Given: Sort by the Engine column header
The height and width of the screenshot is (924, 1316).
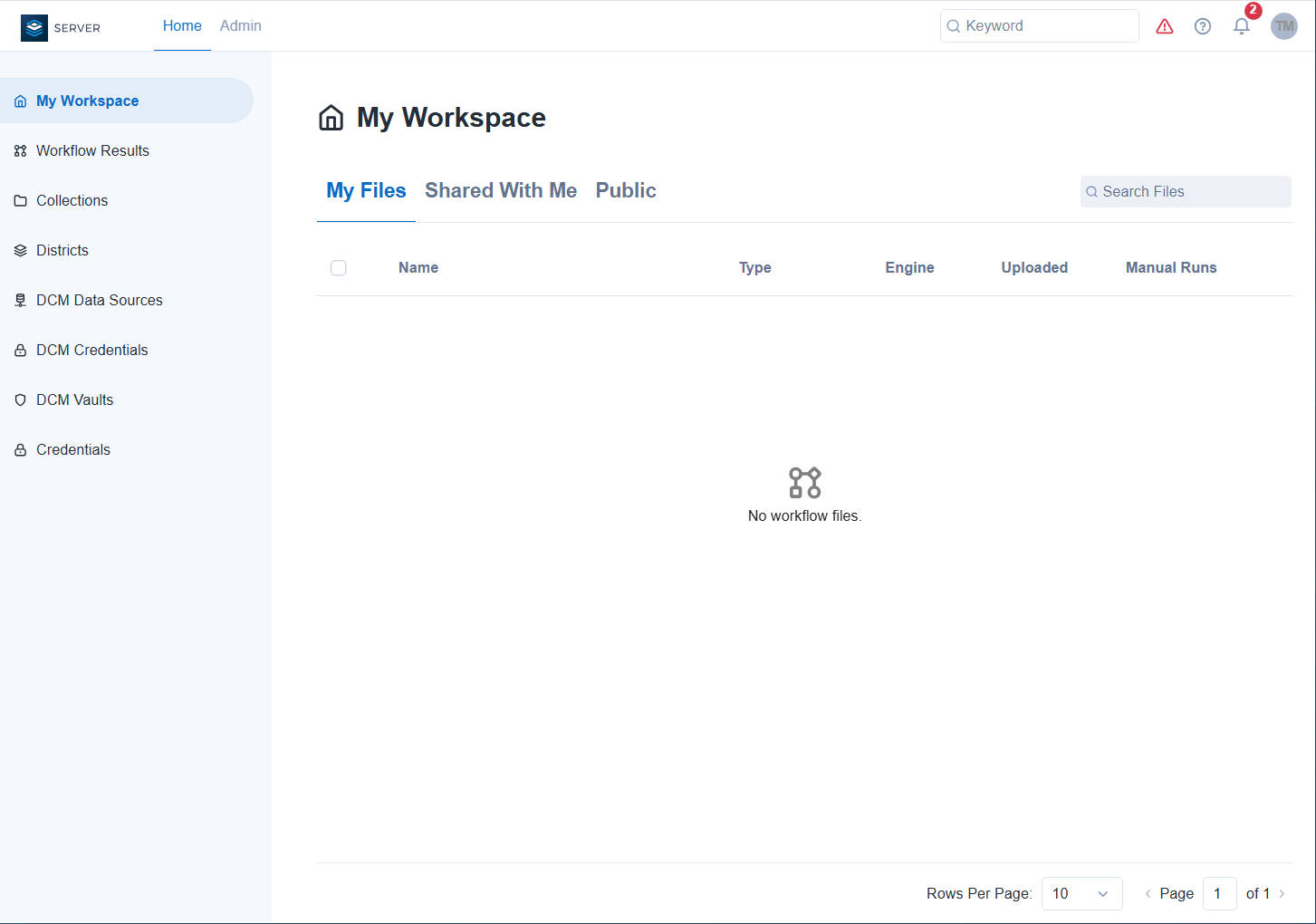Looking at the screenshot, I should click(x=909, y=268).
